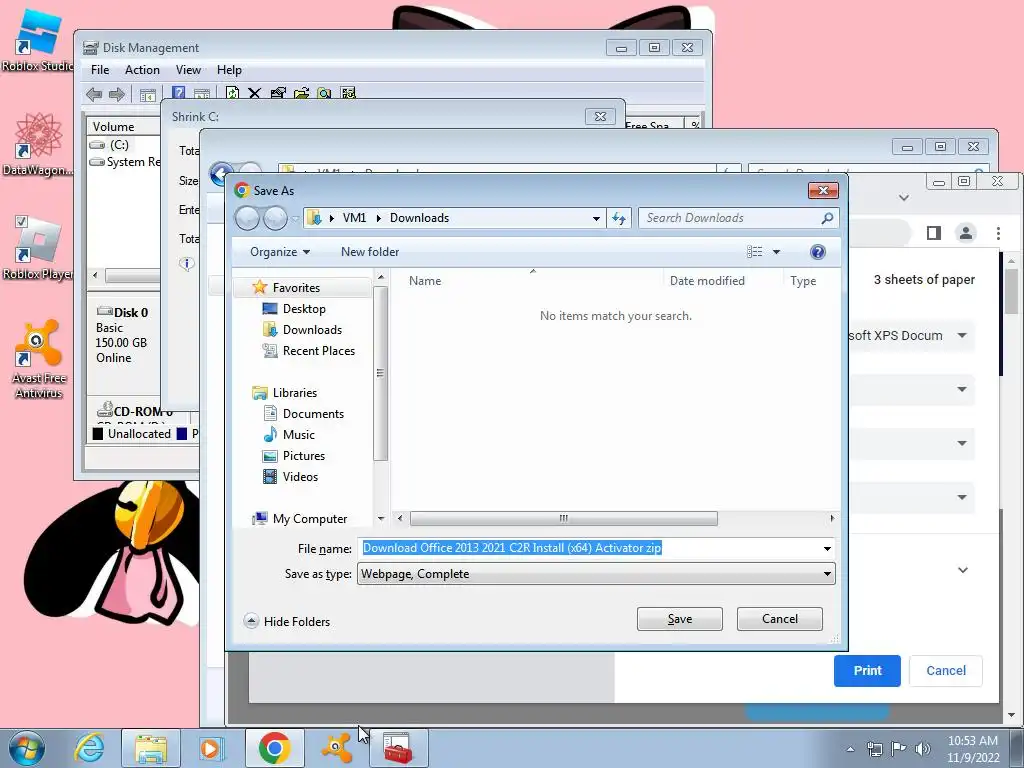
Task: Open Windows Media Player taskbar icon
Action: tap(212, 748)
